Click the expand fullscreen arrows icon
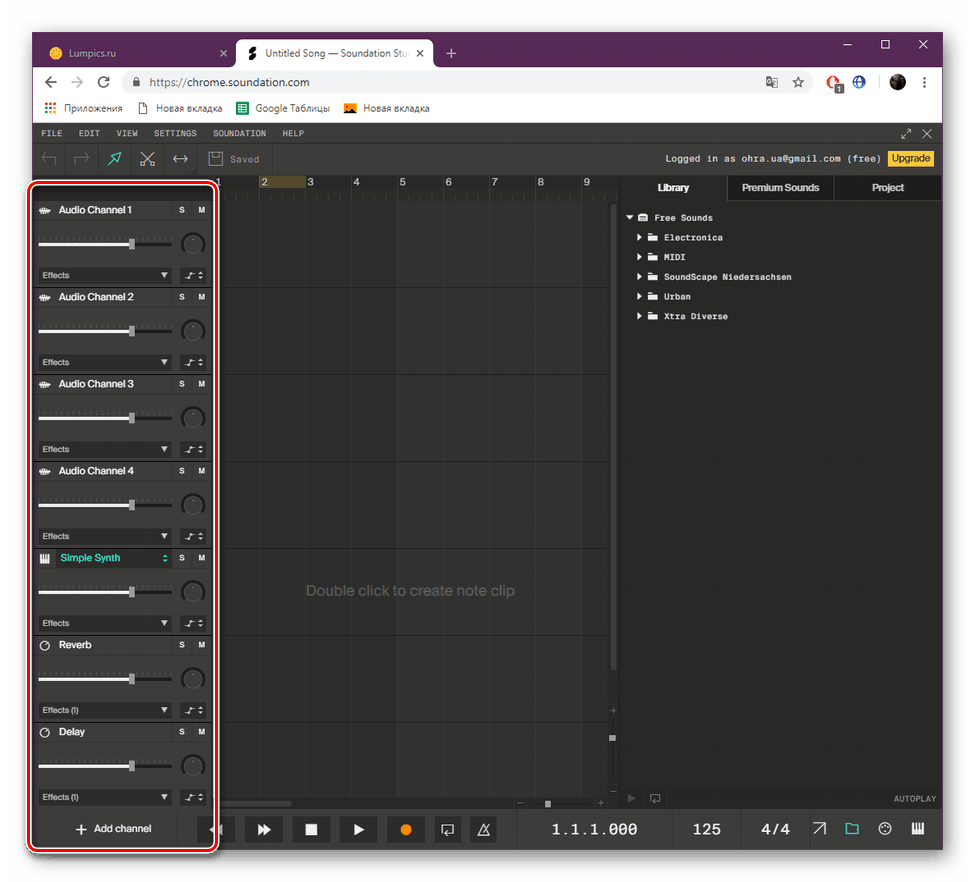 click(906, 134)
